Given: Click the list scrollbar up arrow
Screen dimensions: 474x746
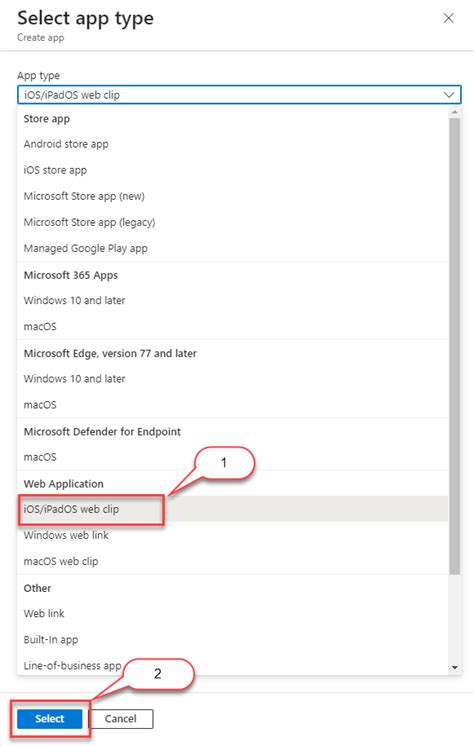Looking at the screenshot, I should pos(454,112).
